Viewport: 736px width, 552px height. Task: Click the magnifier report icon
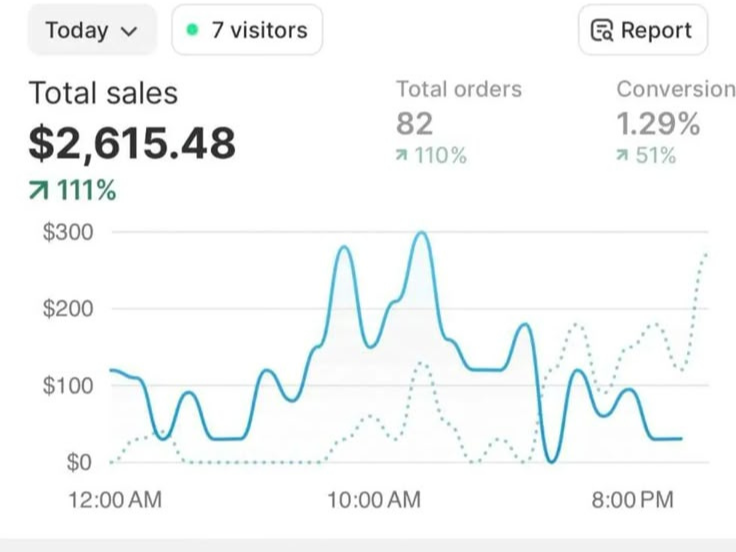pos(602,31)
